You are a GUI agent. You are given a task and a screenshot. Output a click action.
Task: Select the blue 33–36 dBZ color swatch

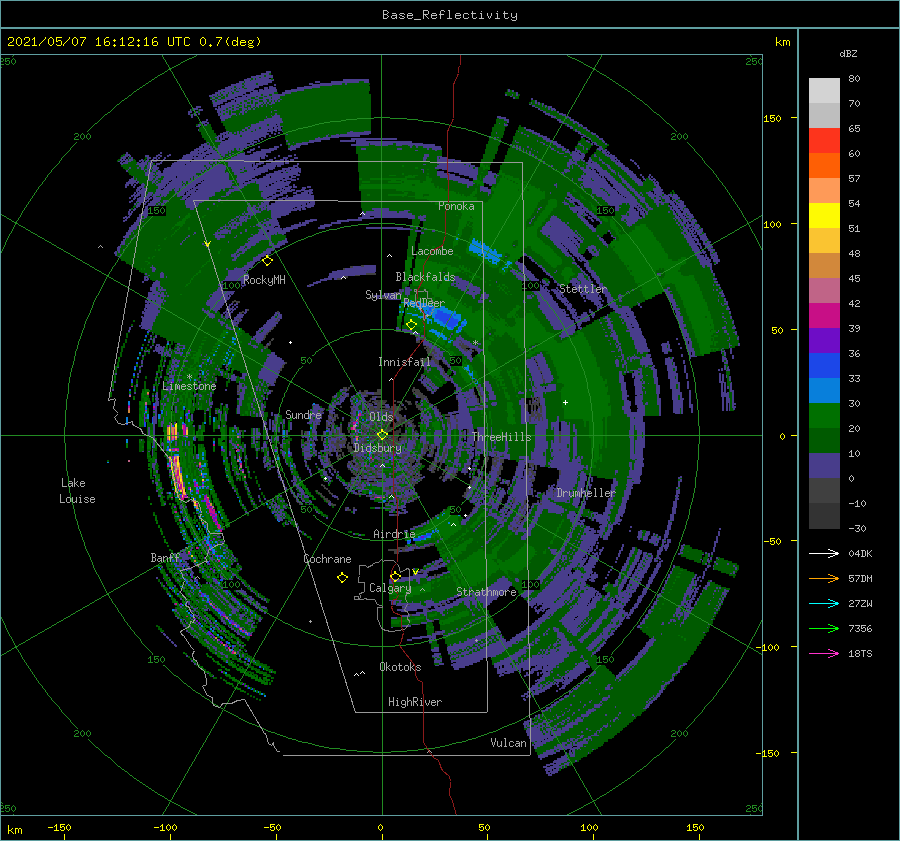824,366
